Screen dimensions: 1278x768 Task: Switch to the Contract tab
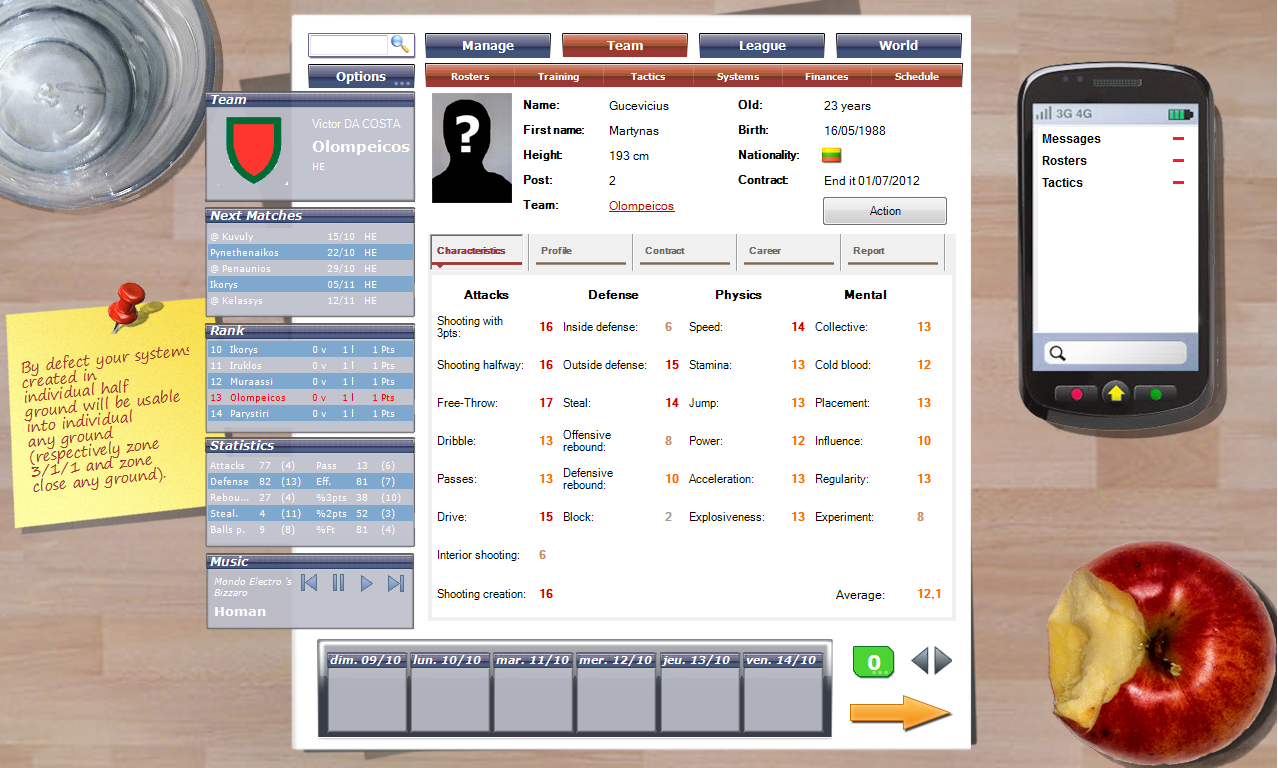(686, 251)
